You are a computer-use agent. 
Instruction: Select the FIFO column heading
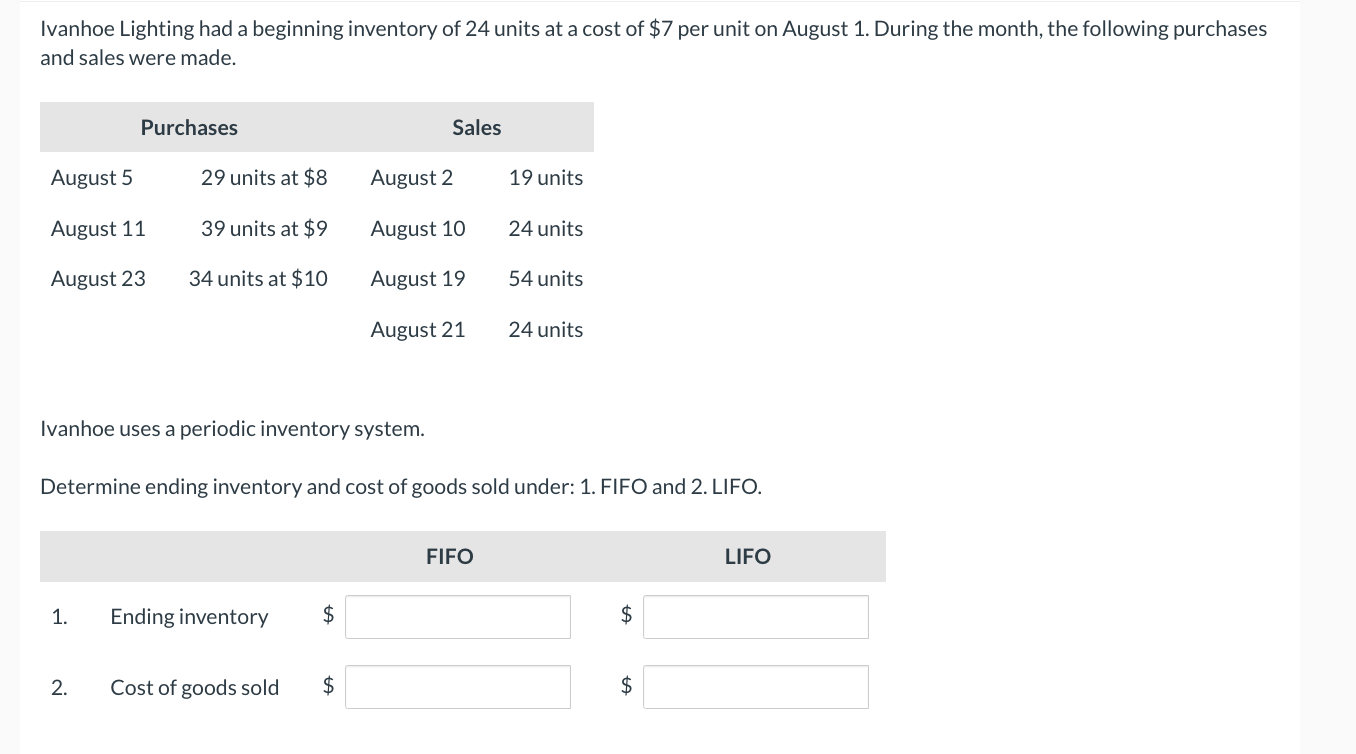click(x=450, y=557)
